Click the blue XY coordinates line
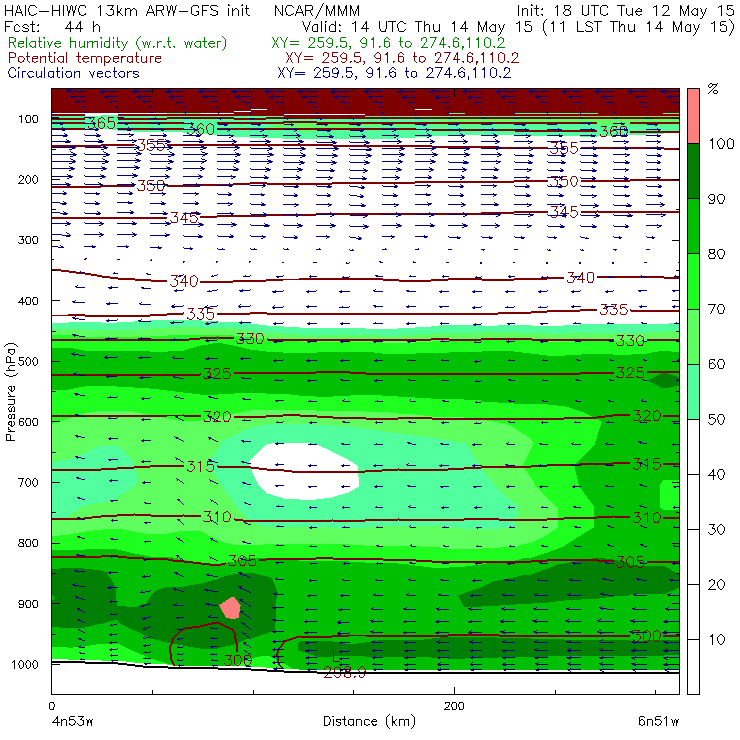 [x=394, y=73]
